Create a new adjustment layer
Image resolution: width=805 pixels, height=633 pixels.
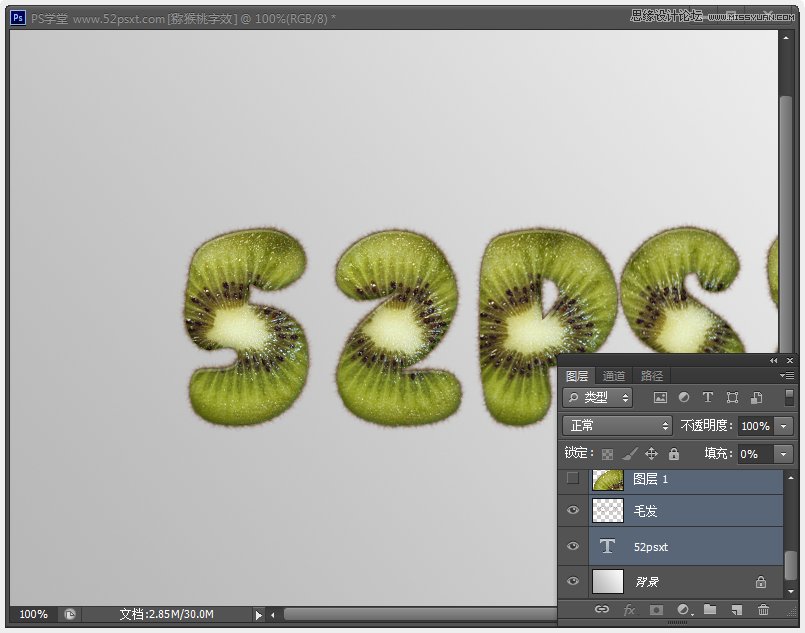click(682, 608)
